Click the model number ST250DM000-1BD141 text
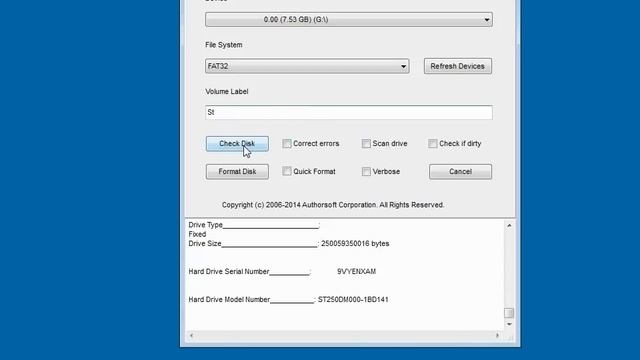Screen dimensions: 640x360 pyautogui.click(x=353, y=300)
